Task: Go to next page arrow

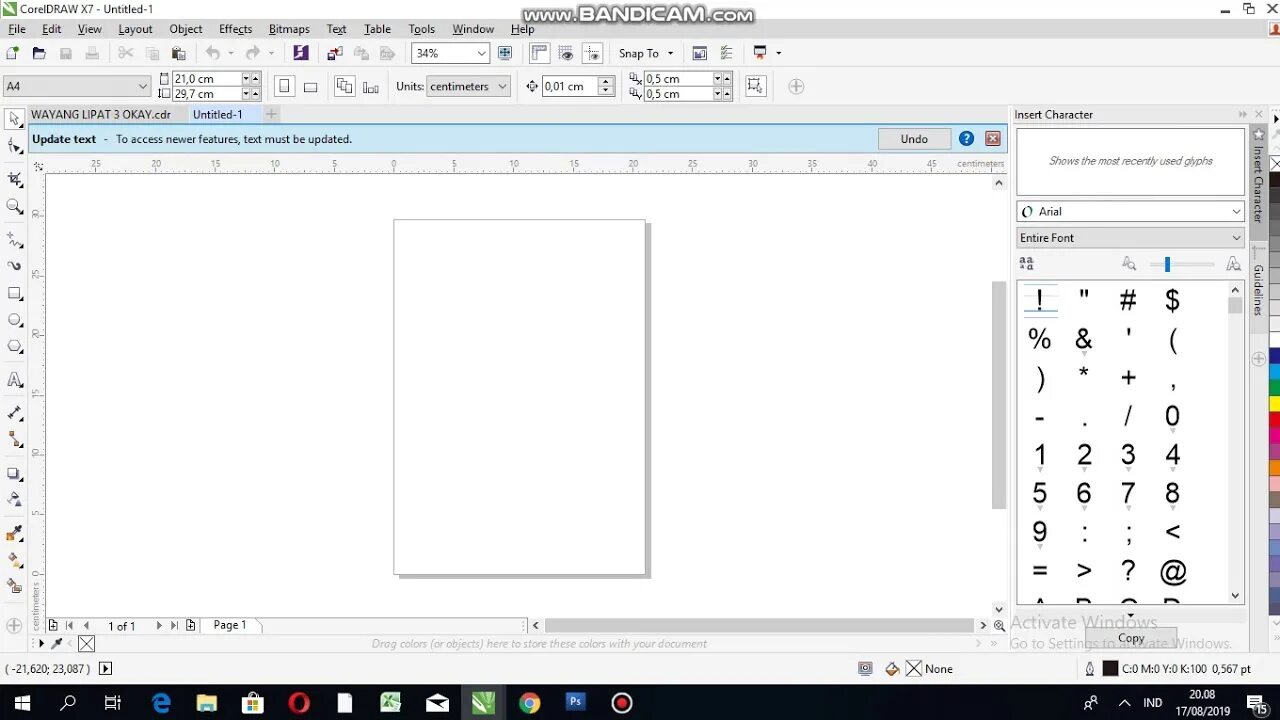Action: [158, 626]
